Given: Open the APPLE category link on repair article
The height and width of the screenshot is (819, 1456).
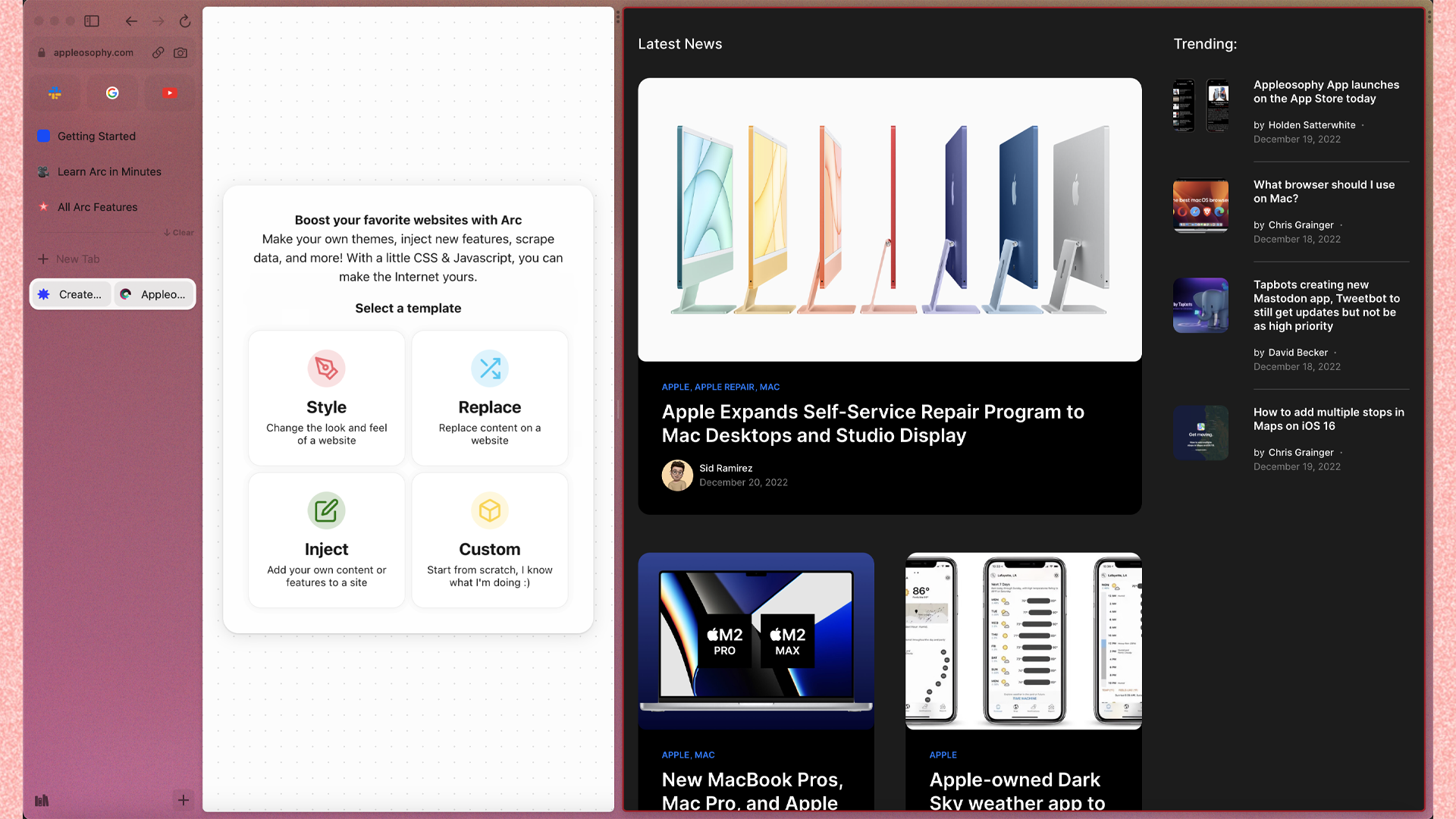Looking at the screenshot, I should [x=675, y=387].
